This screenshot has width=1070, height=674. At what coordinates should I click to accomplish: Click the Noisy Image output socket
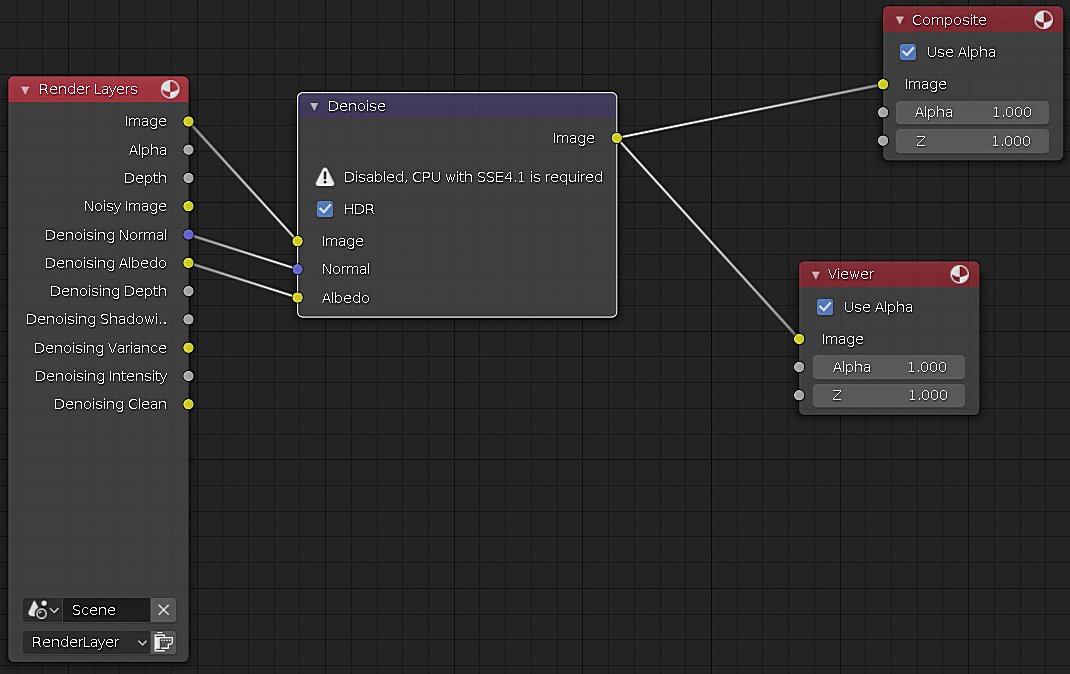pyautogui.click(x=188, y=206)
